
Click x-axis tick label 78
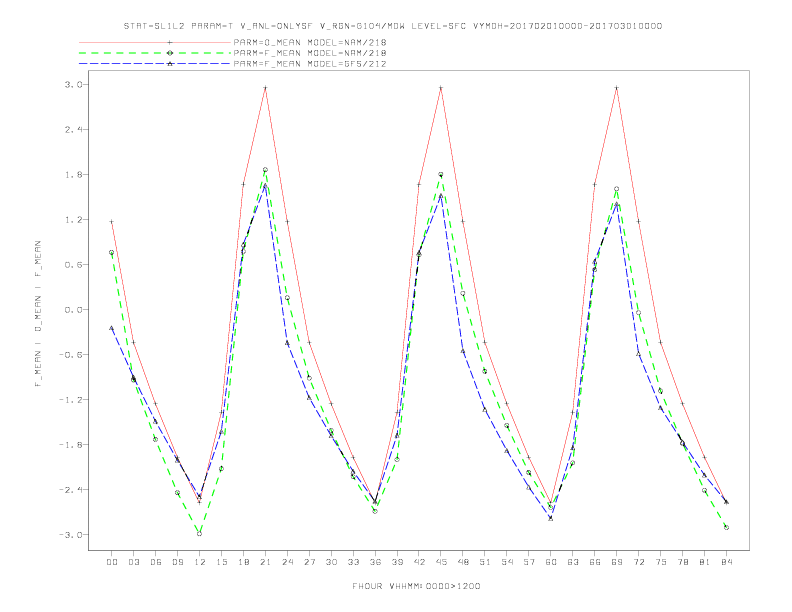click(x=683, y=562)
